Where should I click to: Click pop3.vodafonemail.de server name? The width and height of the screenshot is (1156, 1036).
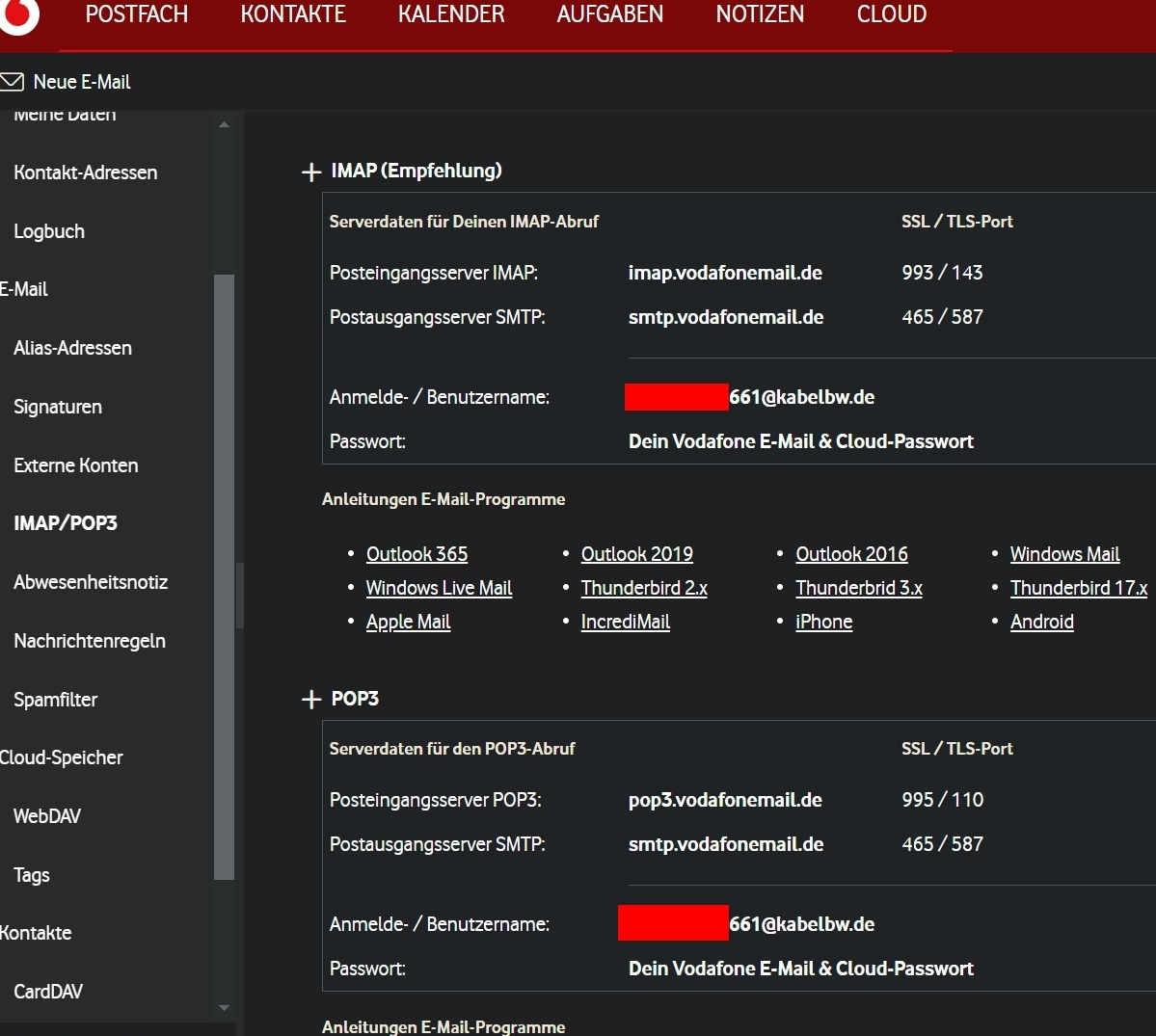click(725, 800)
